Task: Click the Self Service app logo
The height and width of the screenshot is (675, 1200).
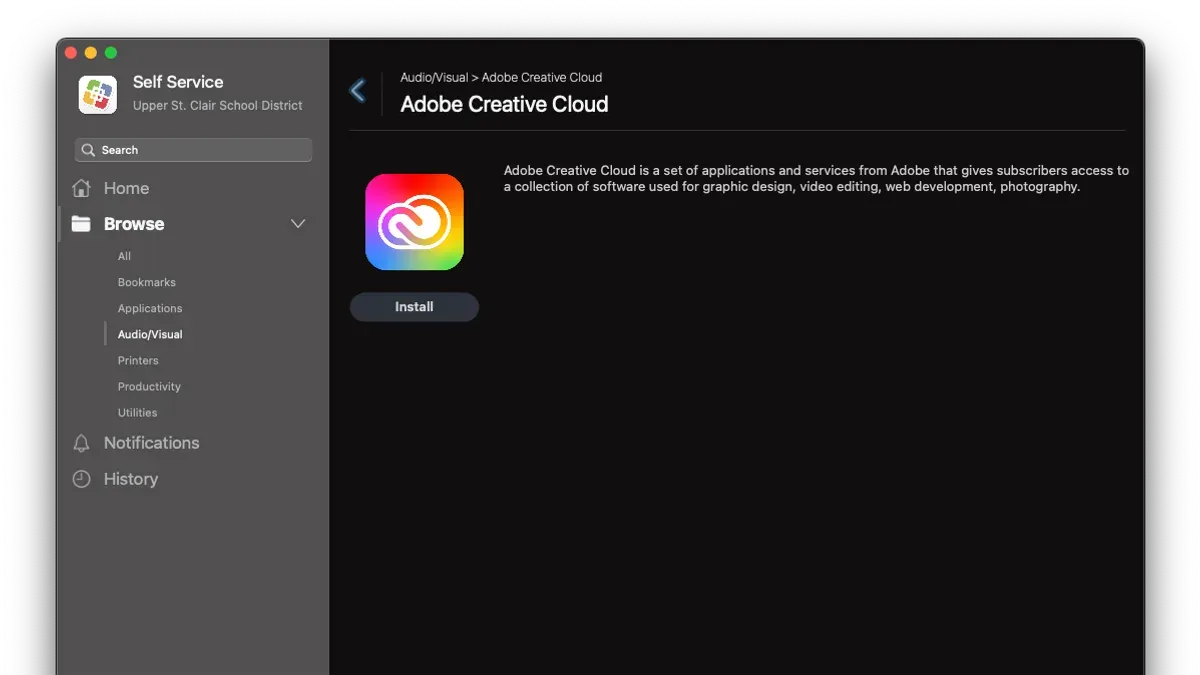Action: [98, 94]
